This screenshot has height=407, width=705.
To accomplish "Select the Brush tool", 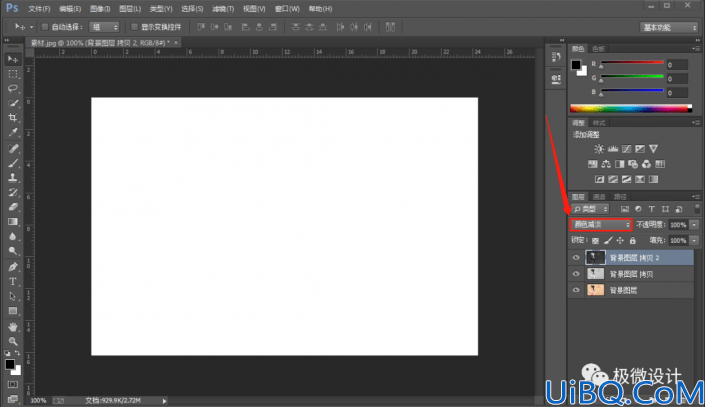I will point(13,163).
